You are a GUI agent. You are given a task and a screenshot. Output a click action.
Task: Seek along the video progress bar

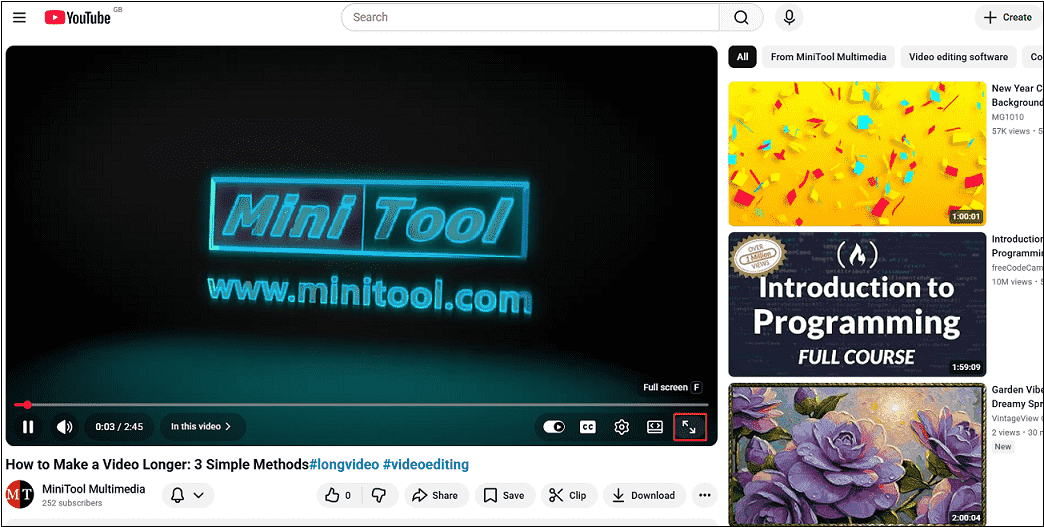click(361, 405)
